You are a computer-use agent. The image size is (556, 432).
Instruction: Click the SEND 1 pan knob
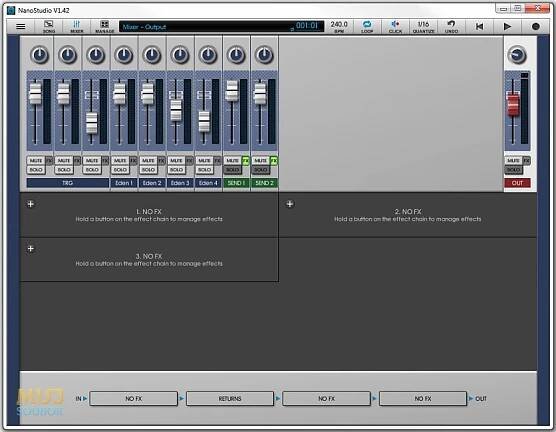(x=236, y=55)
